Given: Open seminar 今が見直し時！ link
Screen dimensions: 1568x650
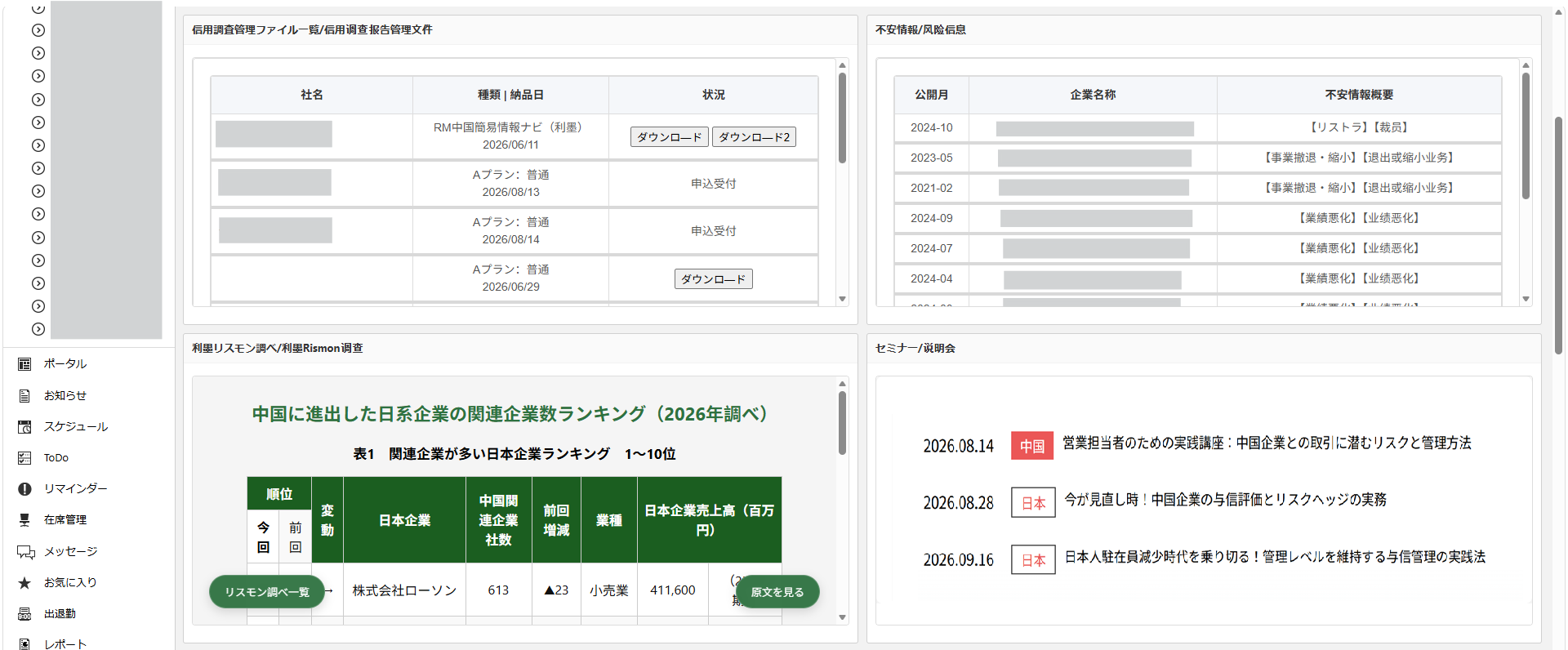Looking at the screenshot, I should [1225, 500].
